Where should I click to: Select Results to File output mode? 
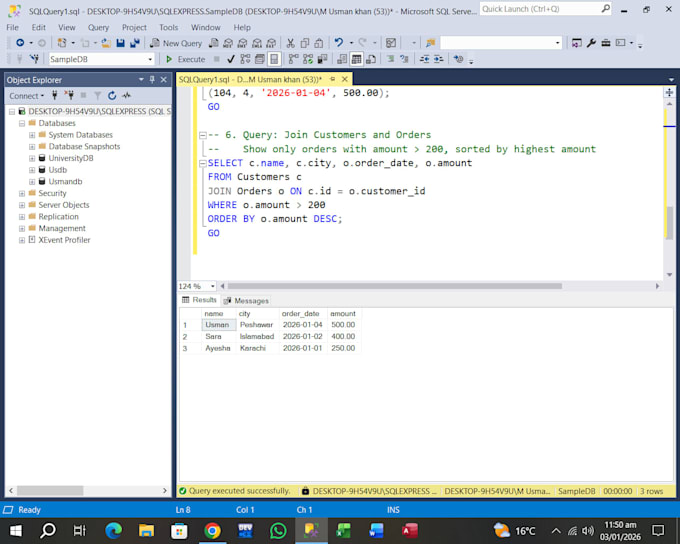371,59
